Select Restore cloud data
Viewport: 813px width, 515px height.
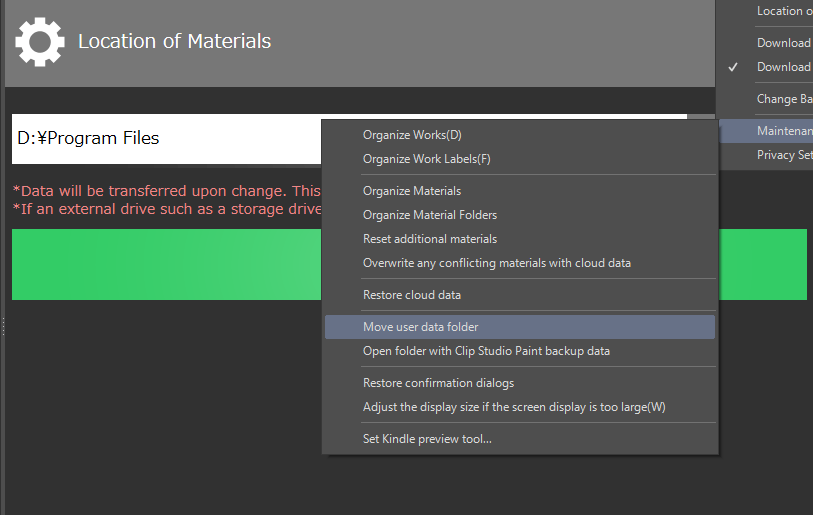pyautogui.click(x=411, y=295)
